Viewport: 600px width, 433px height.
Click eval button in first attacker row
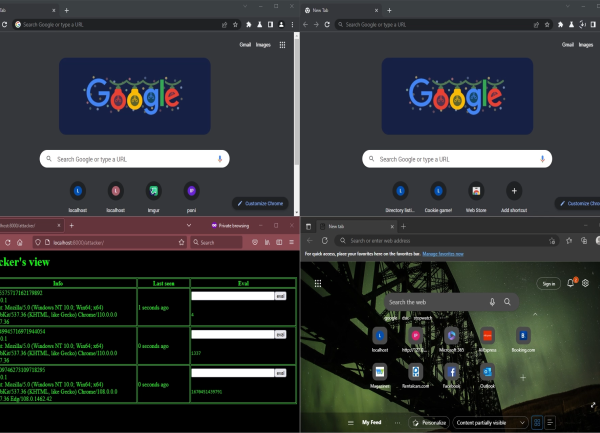point(280,296)
